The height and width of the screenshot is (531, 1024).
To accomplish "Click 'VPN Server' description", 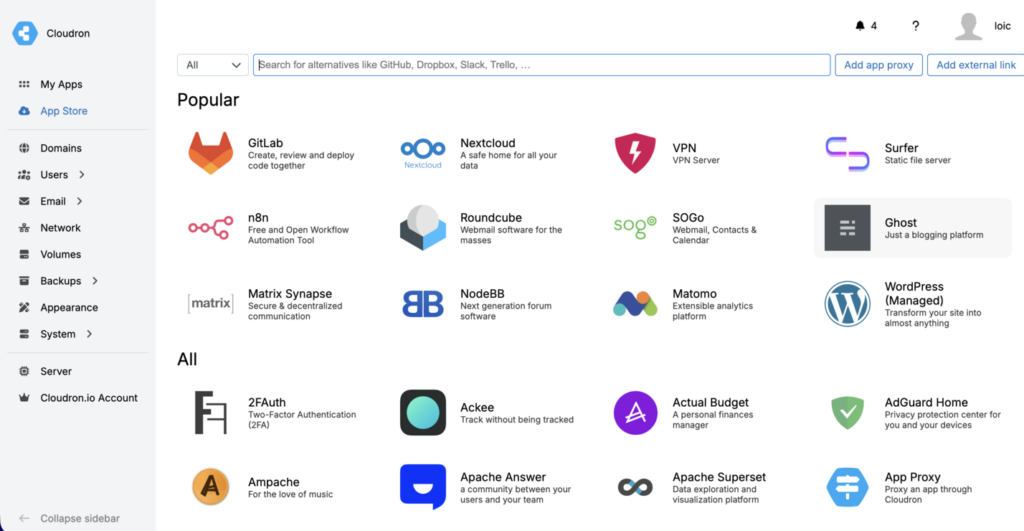I will click(x=696, y=160).
